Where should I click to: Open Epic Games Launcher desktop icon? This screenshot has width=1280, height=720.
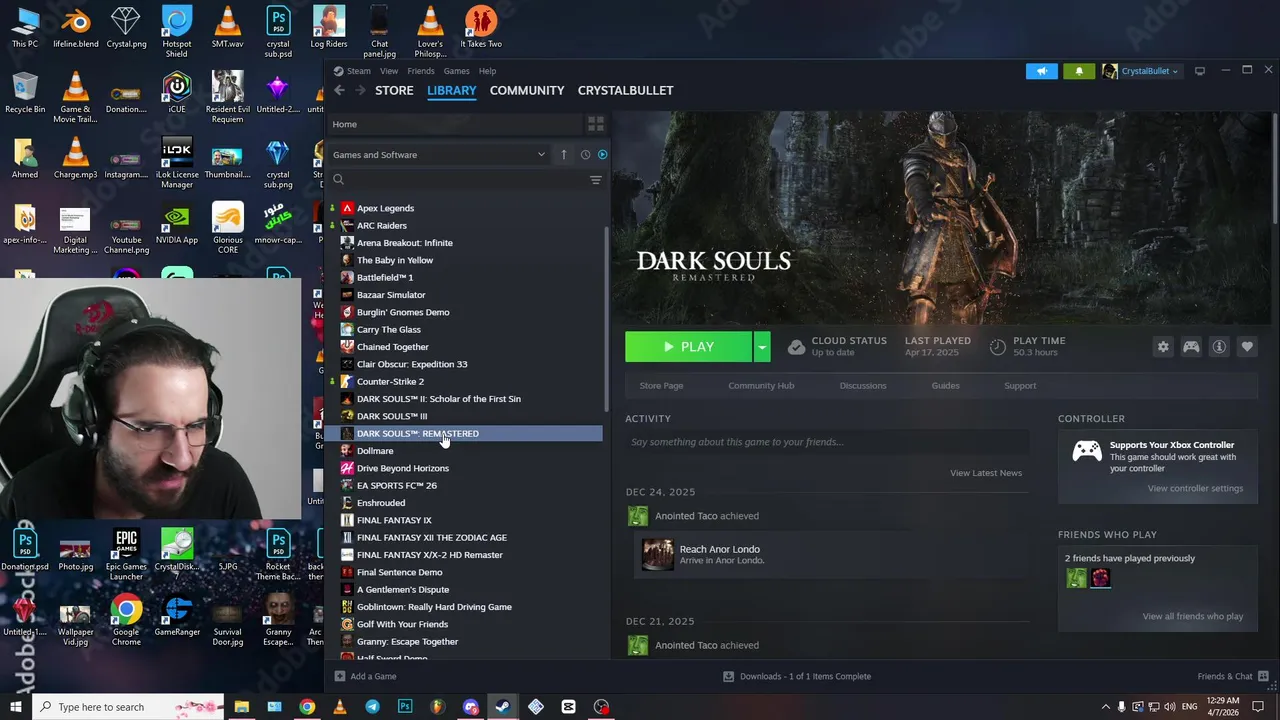pos(126,555)
